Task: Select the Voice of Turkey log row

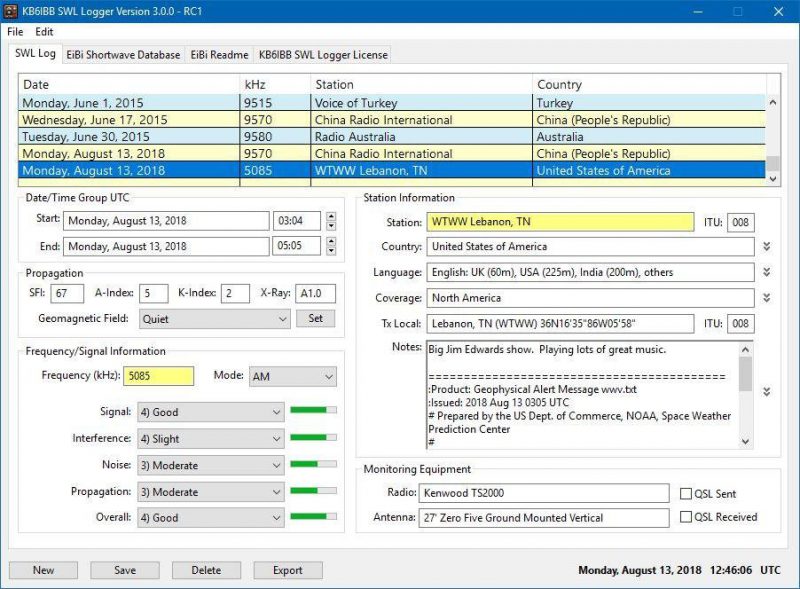Action: [392, 103]
